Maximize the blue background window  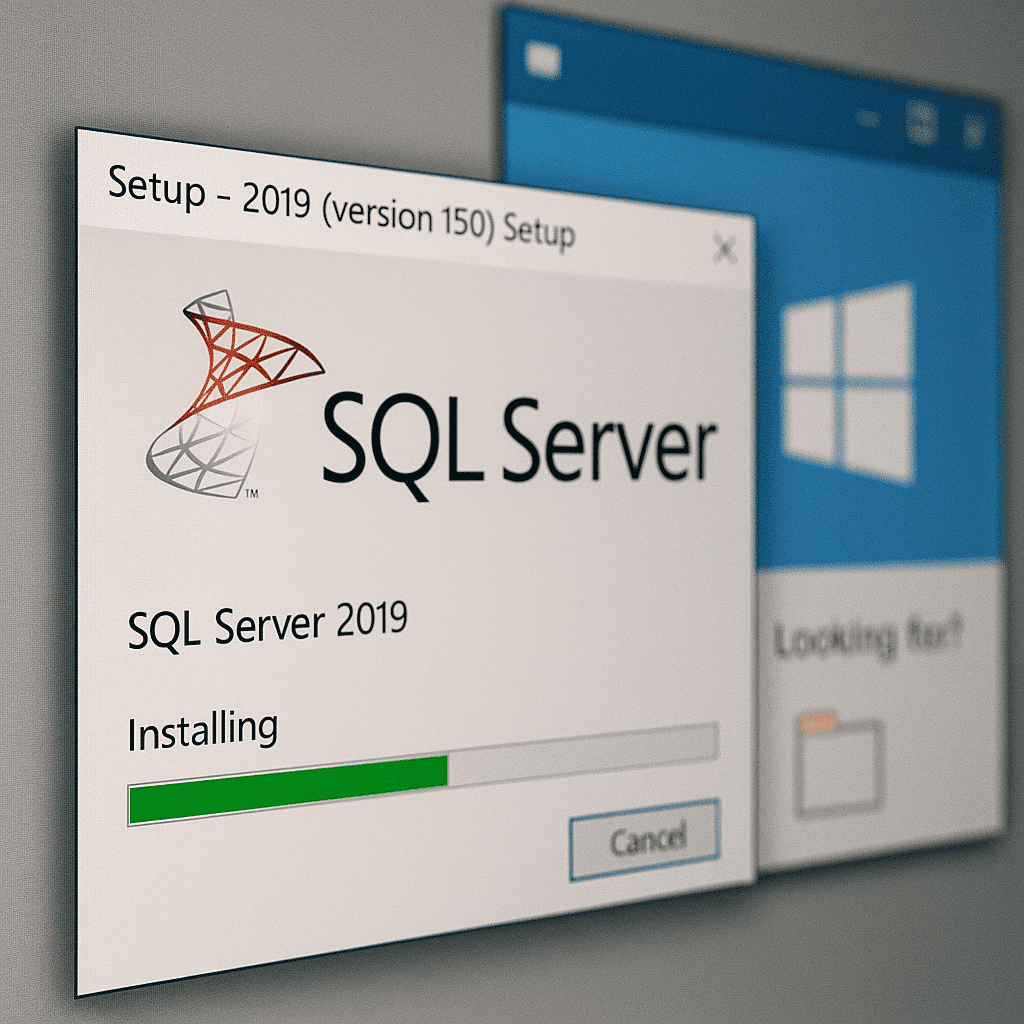click(x=922, y=123)
